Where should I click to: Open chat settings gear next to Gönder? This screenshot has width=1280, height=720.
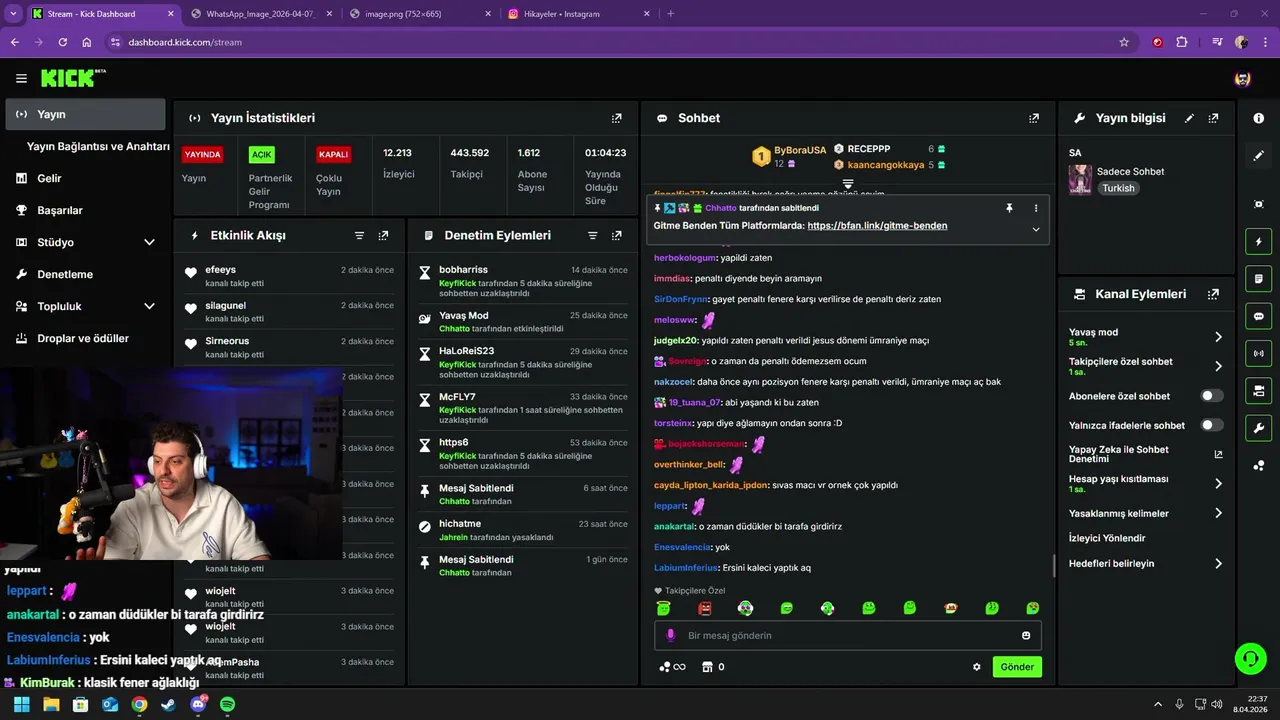tap(977, 667)
